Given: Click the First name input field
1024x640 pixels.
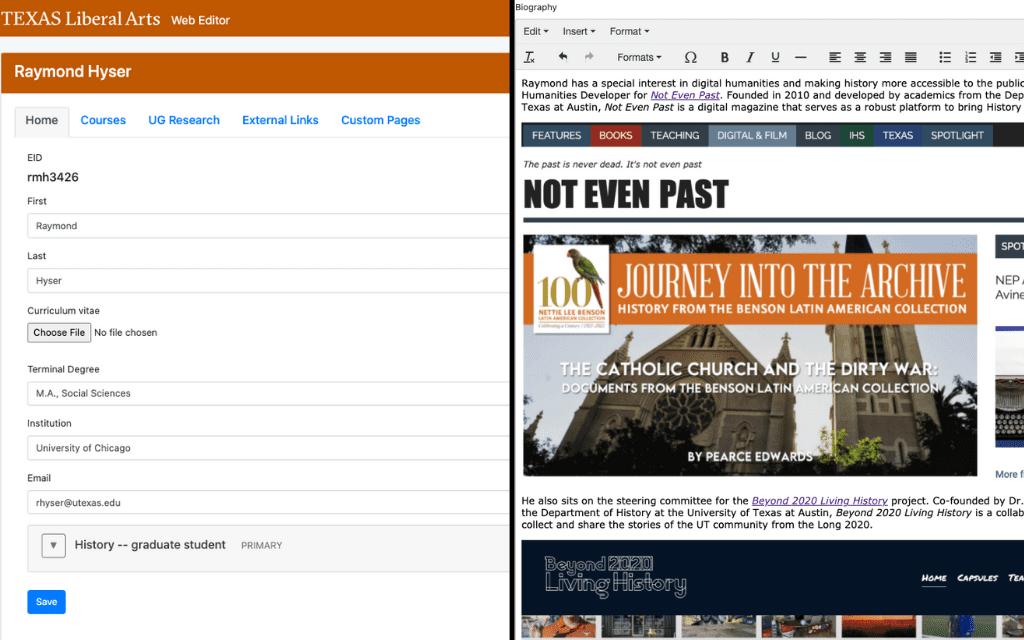Looking at the screenshot, I should tap(268, 226).
